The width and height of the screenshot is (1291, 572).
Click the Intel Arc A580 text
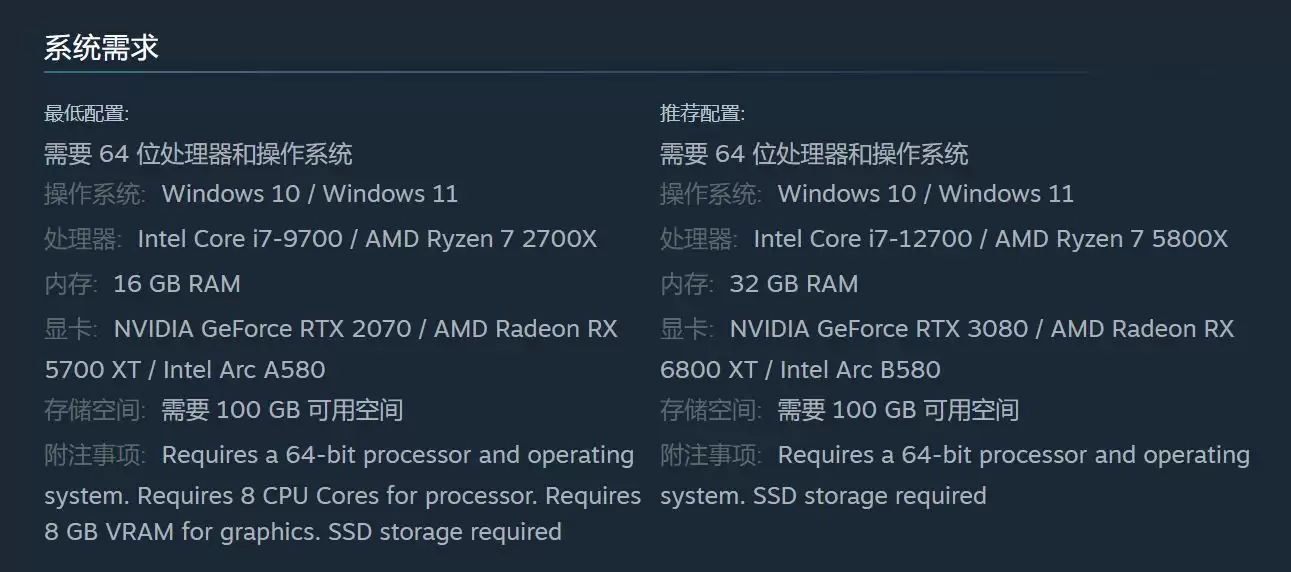(244, 370)
